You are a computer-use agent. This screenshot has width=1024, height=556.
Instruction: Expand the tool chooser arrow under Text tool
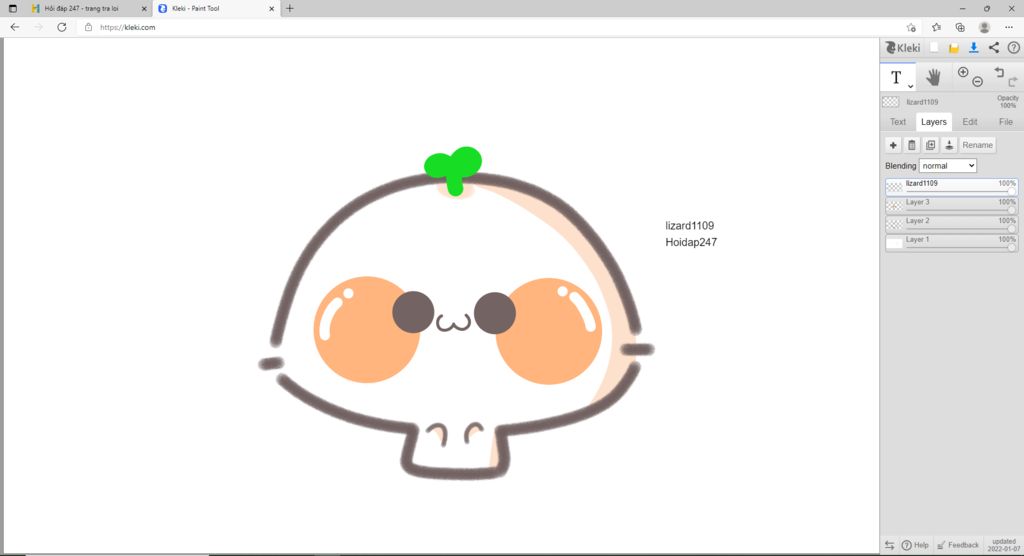(910, 86)
